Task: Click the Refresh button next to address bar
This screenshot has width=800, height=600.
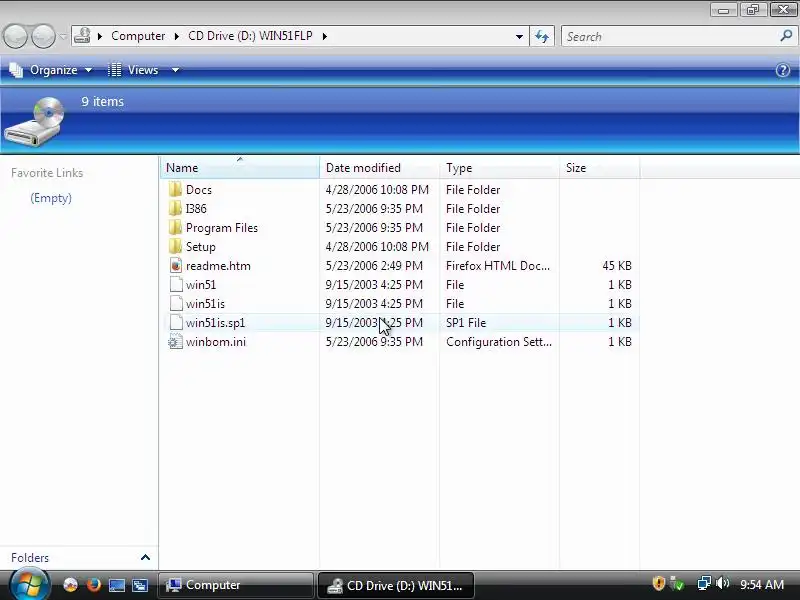Action: tap(542, 37)
